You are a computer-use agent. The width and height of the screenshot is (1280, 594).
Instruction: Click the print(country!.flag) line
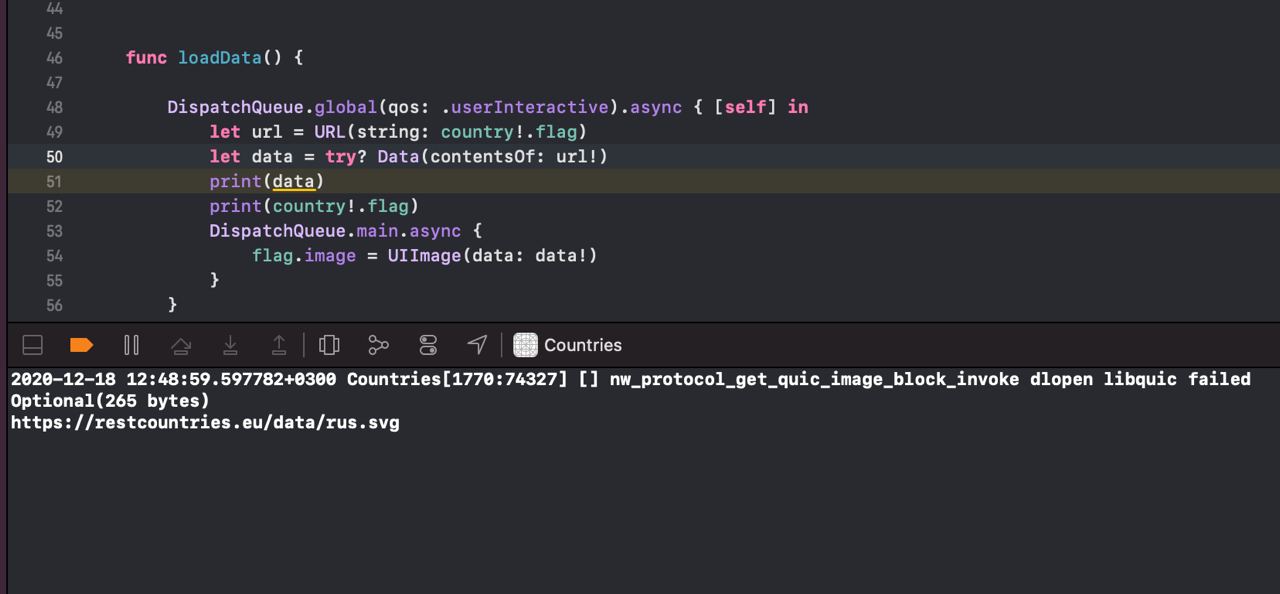click(x=314, y=206)
